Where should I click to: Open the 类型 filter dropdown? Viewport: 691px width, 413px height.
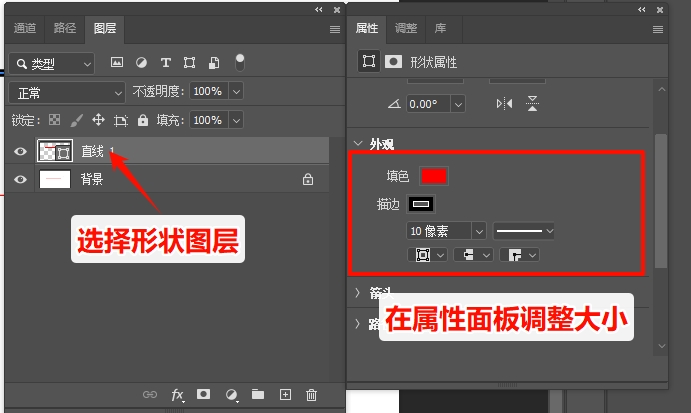point(52,63)
